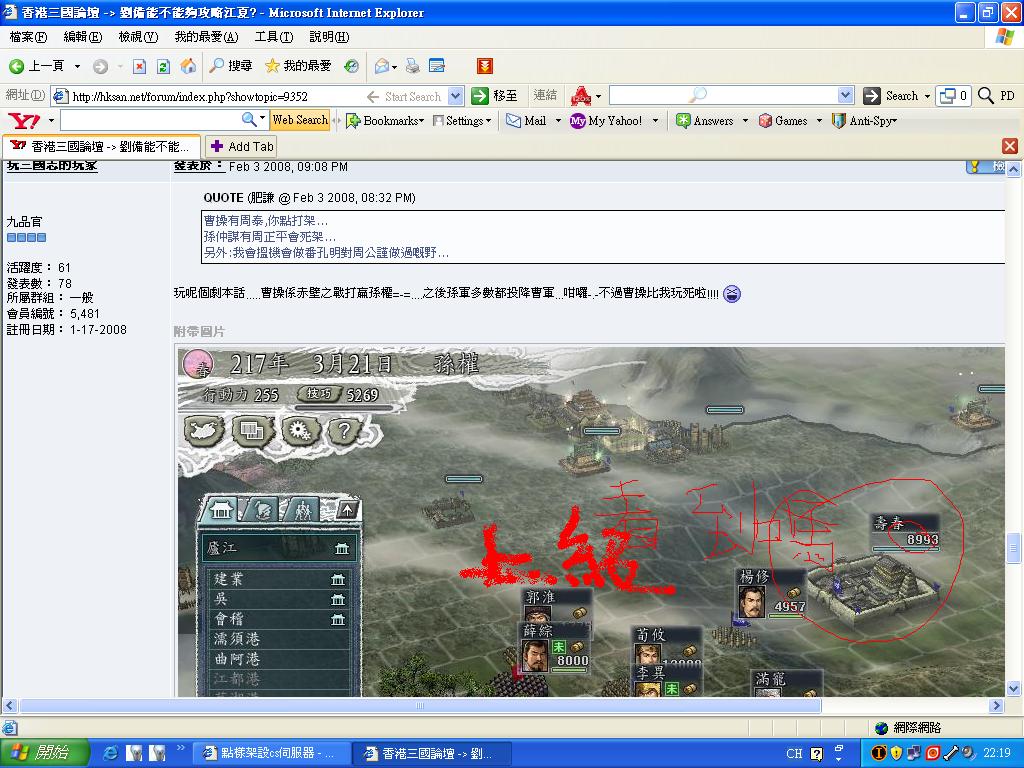Click the horizontal scrollbar right arrow
1024x768 pixels.
pyautogui.click(x=997, y=705)
